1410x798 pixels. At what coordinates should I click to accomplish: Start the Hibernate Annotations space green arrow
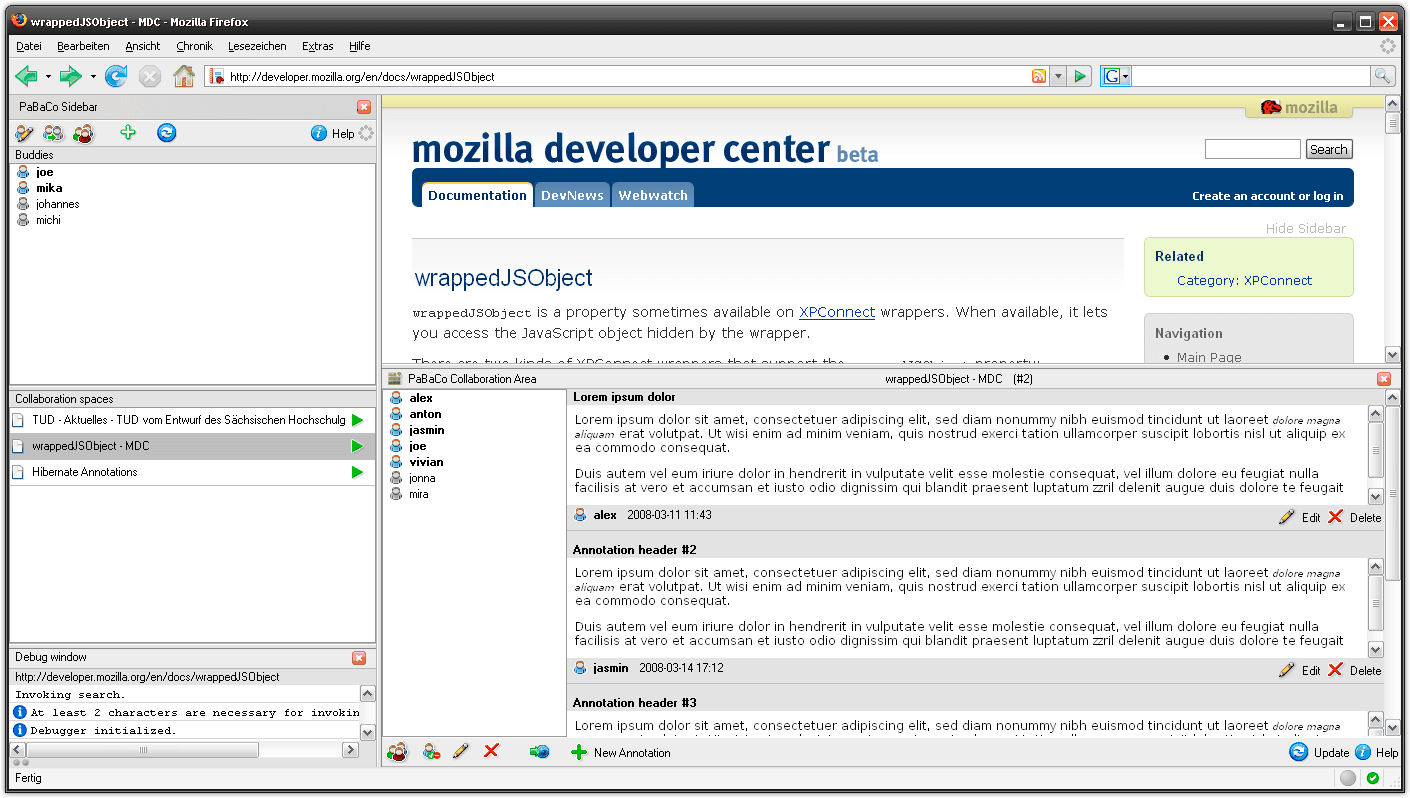pos(357,472)
